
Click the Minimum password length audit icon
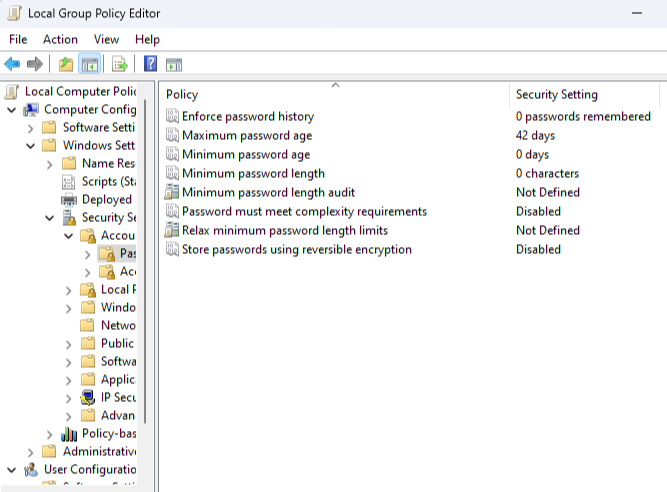[x=172, y=192]
